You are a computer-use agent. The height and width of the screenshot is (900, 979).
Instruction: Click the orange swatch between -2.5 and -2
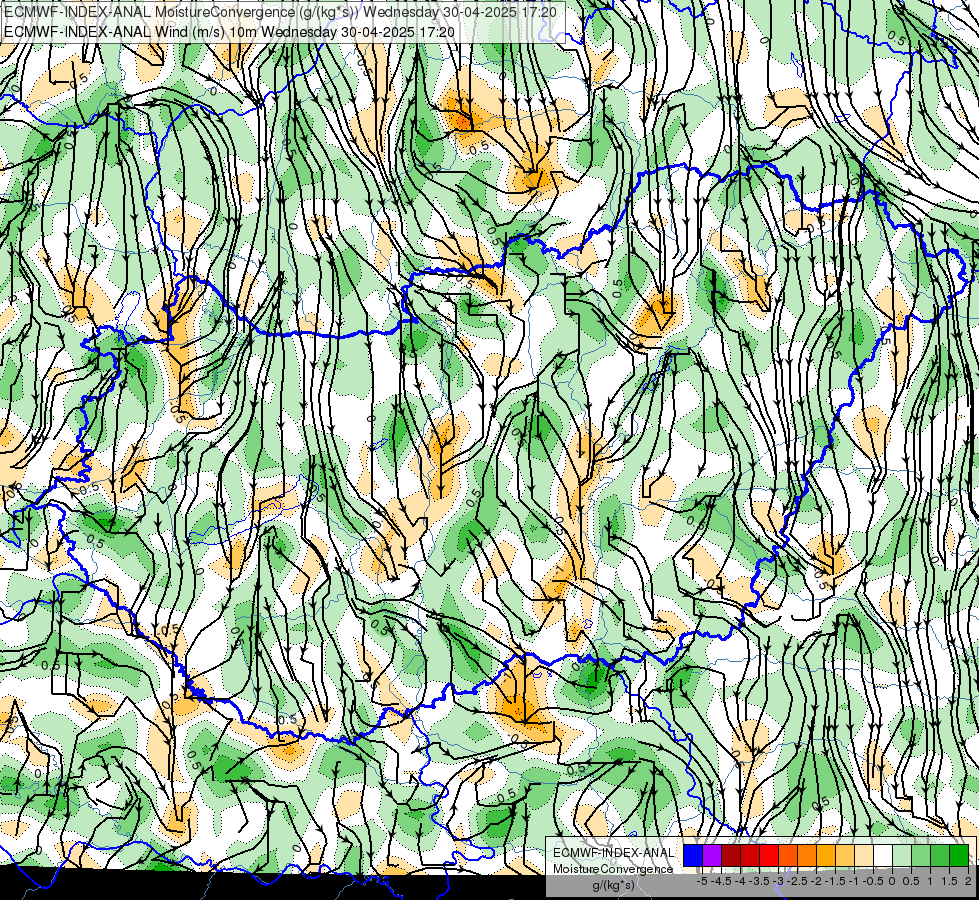click(x=807, y=855)
